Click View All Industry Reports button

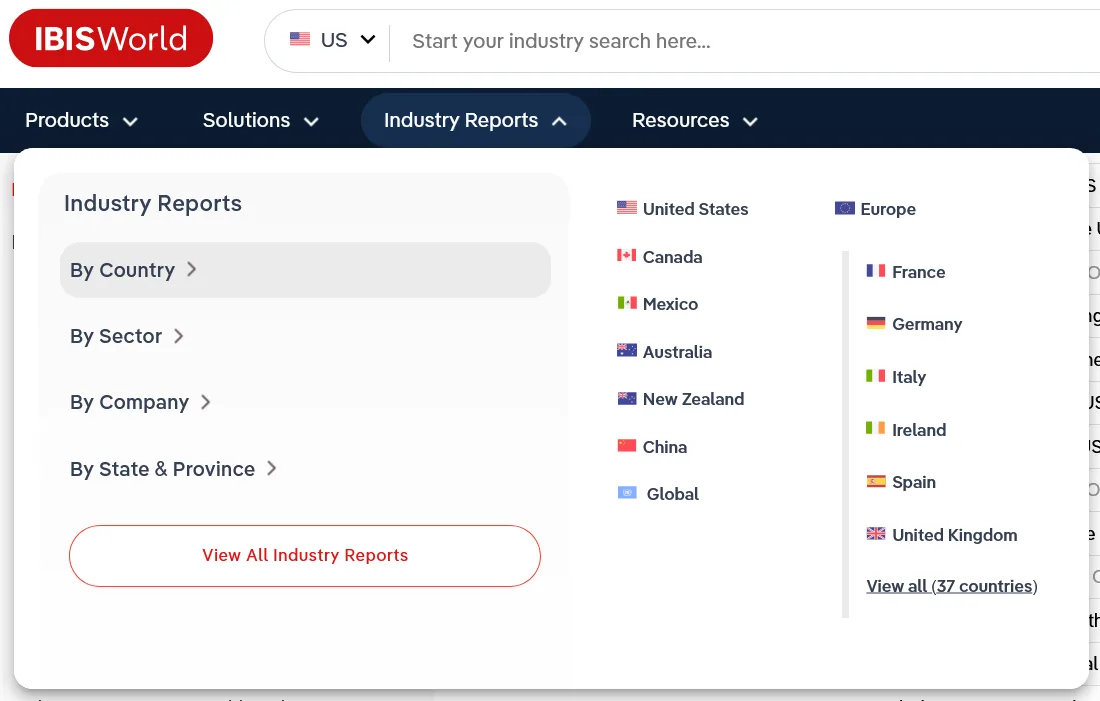pyautogui.click(x=305, y=556)
